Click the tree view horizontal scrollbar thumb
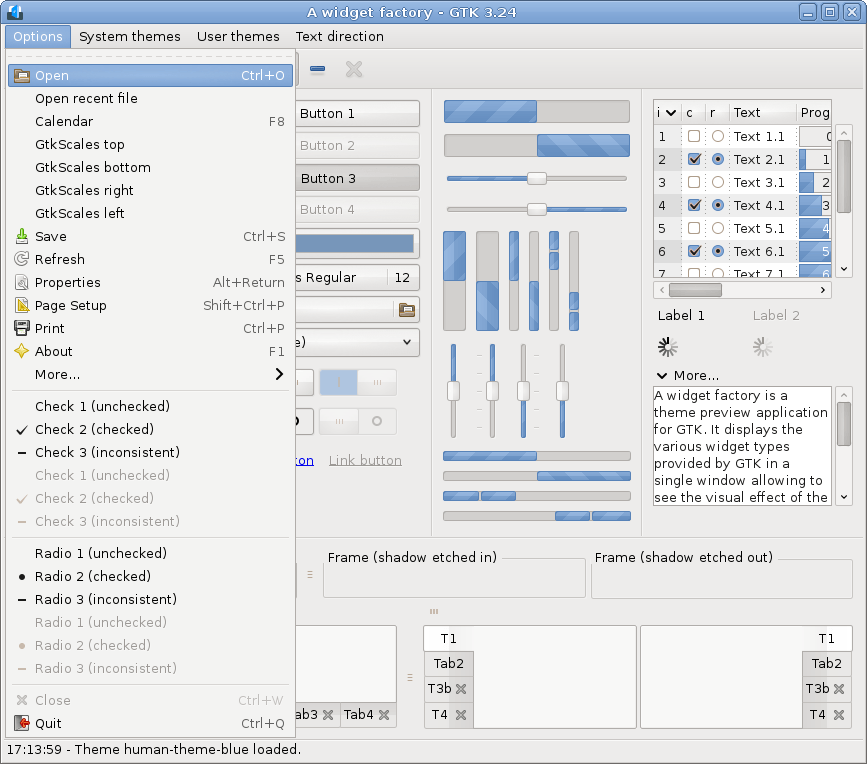The image size is (867, 764). click(695, 290)
